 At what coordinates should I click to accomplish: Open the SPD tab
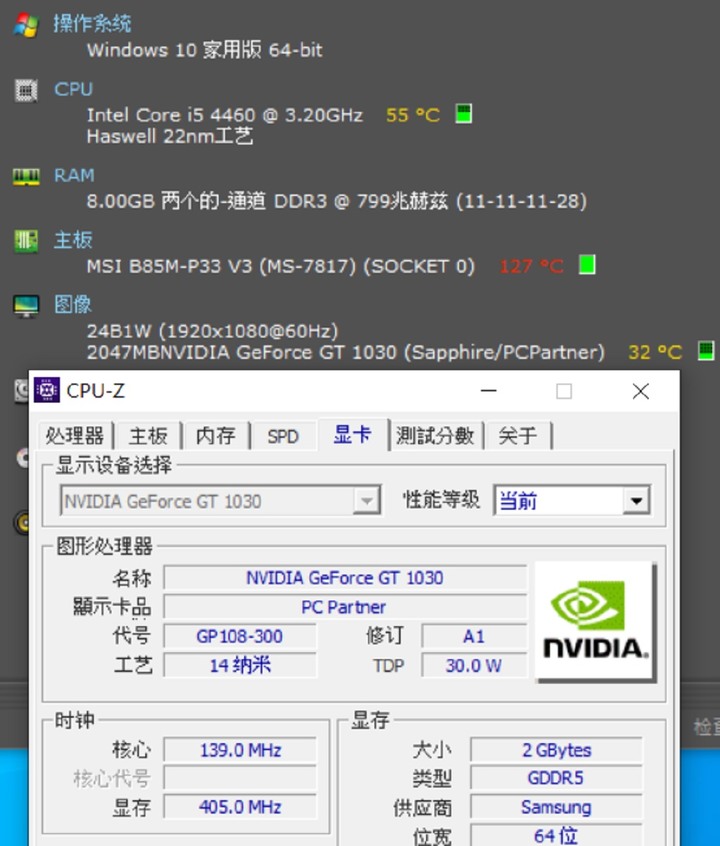283,435
